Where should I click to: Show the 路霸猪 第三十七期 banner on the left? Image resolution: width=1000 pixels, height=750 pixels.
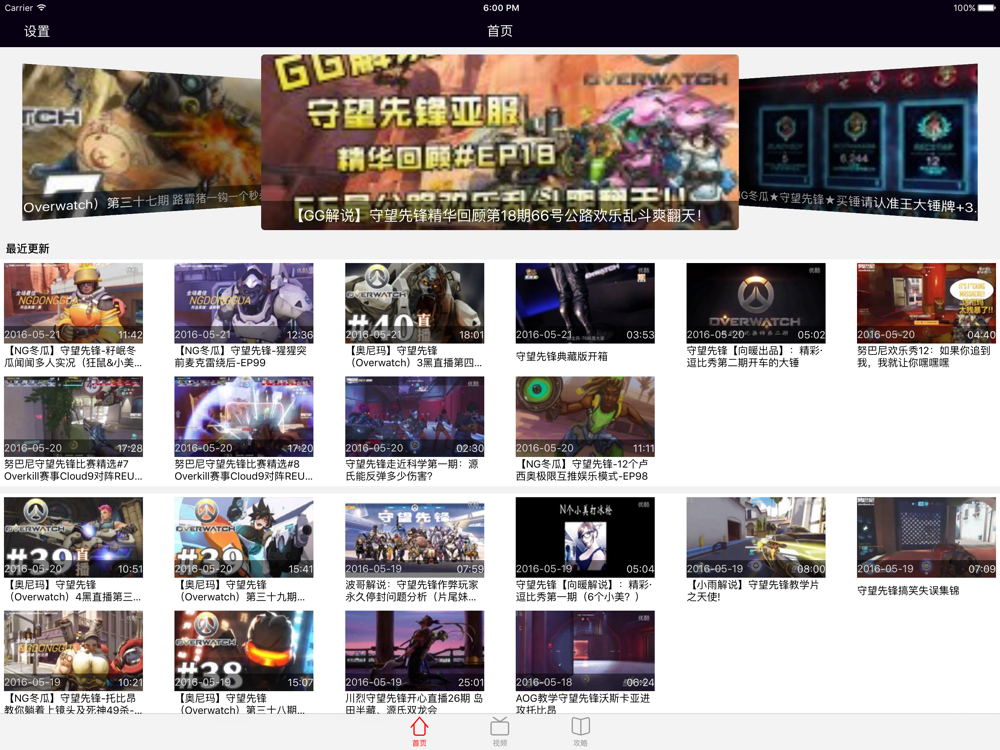point(142,142)
